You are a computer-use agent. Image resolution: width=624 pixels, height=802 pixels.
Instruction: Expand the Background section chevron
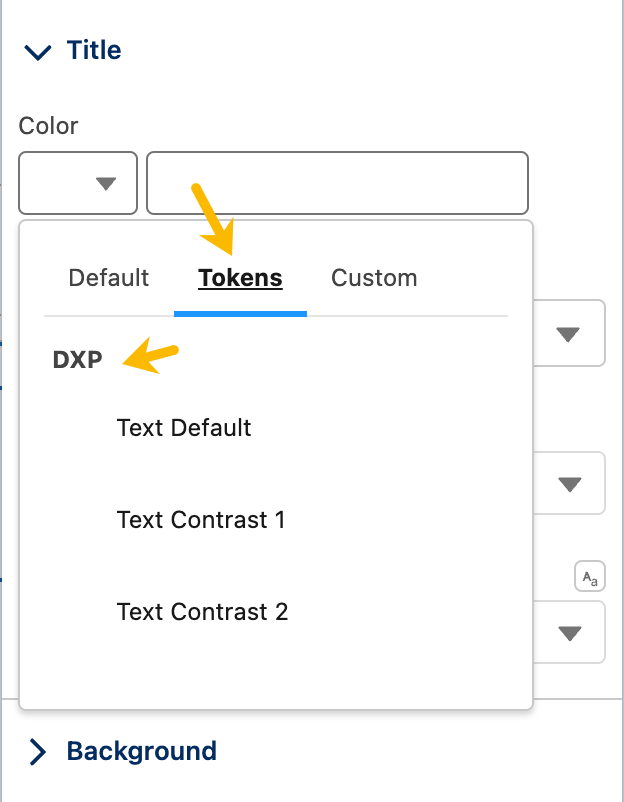[38, 751]
